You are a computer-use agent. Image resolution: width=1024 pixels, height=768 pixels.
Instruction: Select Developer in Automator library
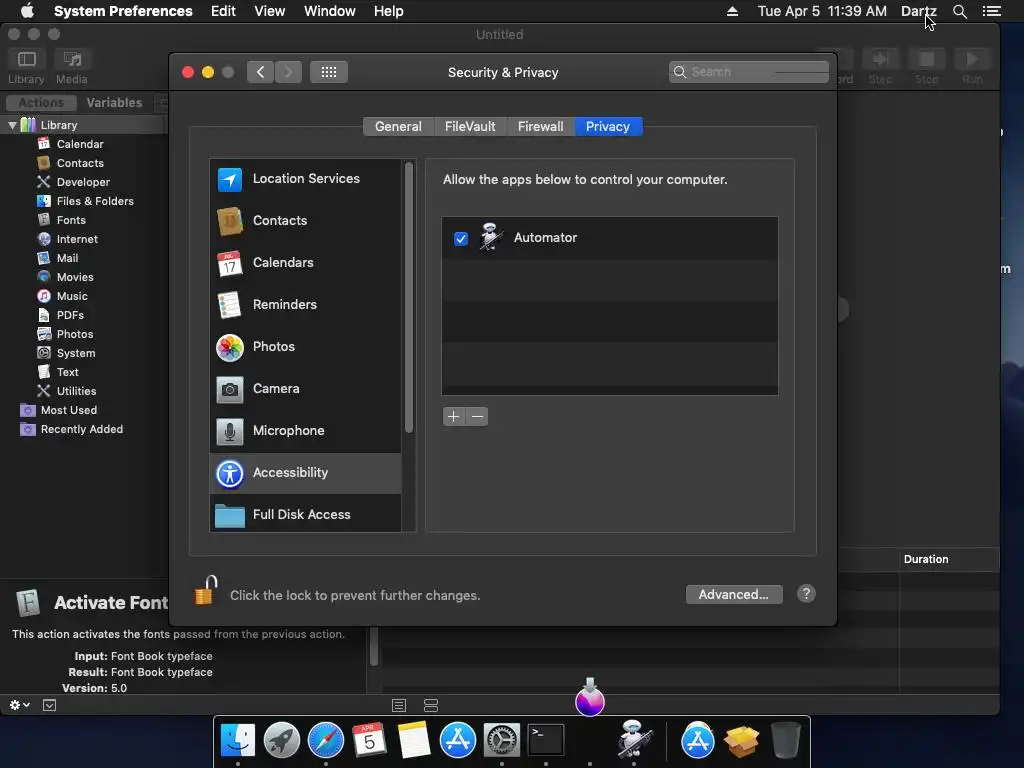point(83,182)
